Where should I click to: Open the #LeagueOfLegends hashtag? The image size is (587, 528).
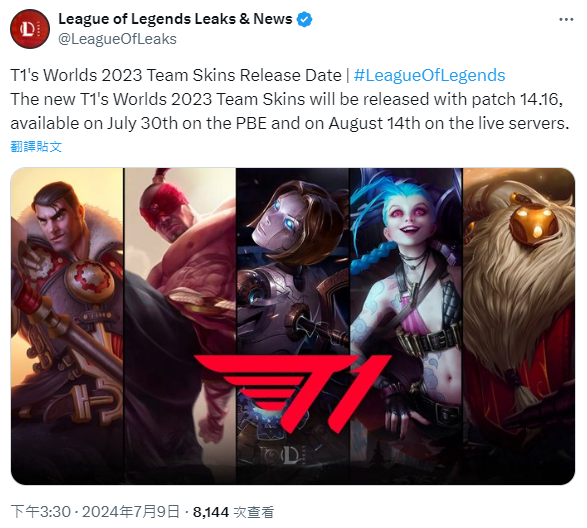click(x=429, y=75)
